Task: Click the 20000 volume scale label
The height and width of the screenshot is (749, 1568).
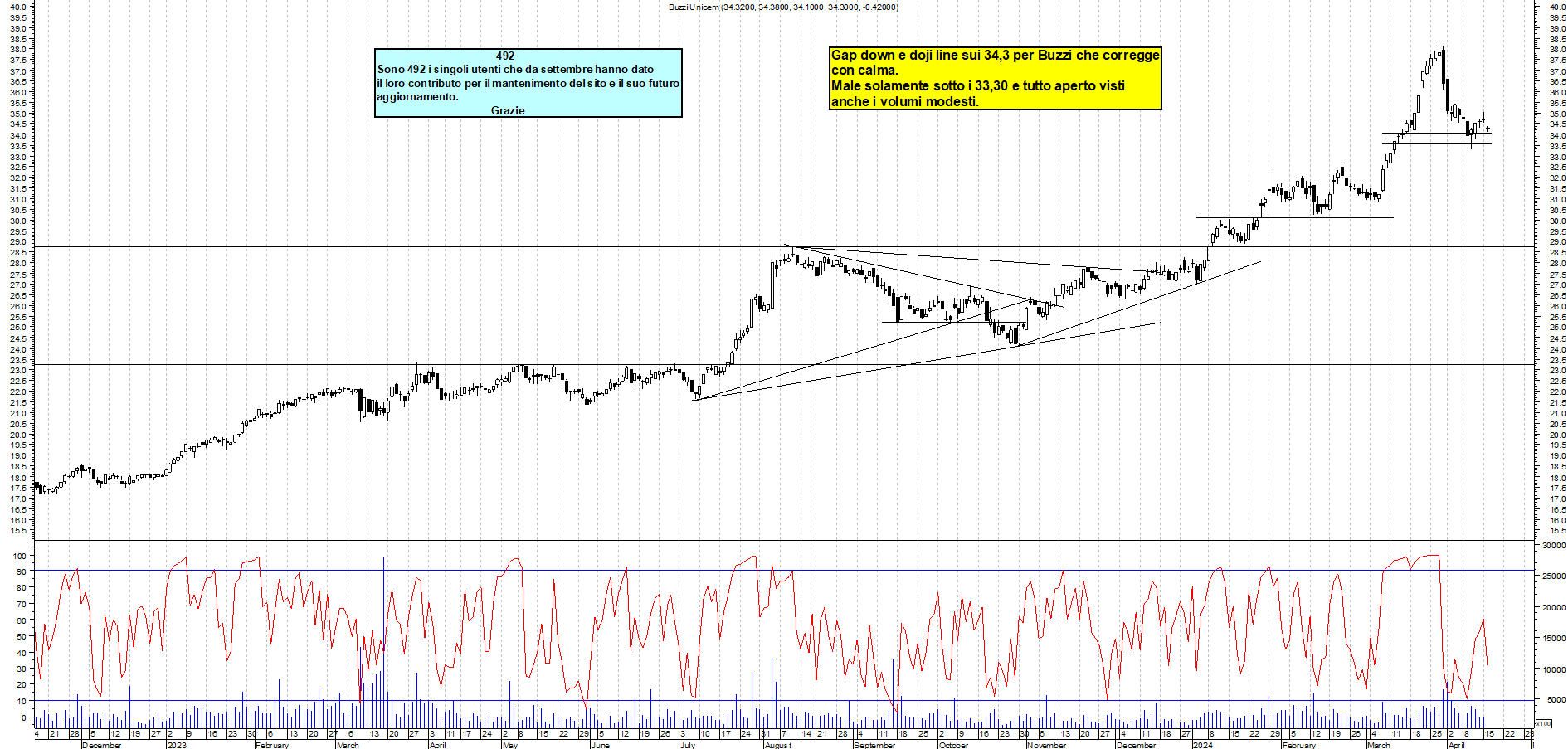Action: [1553, 607]
